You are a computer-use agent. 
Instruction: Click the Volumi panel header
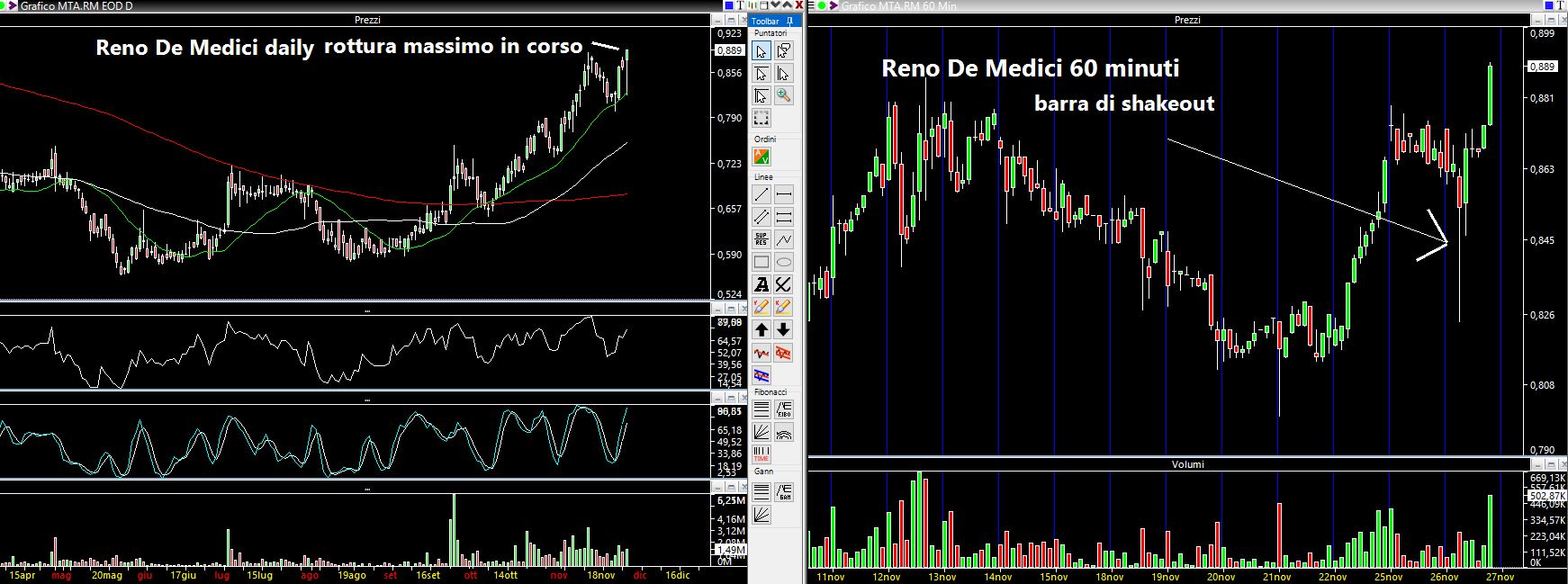(1187, 464)
